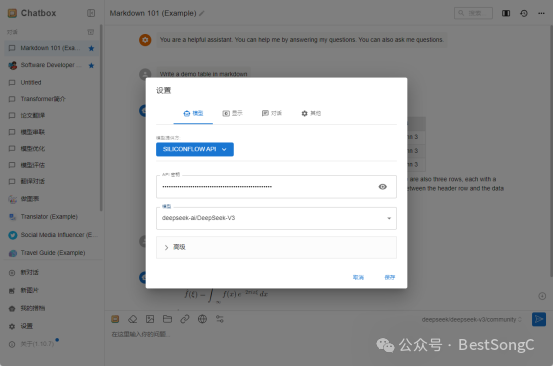This screenshot has width=553, height=367.
Task: Attach a file with folder icon
Action: [x=167, y=319]
